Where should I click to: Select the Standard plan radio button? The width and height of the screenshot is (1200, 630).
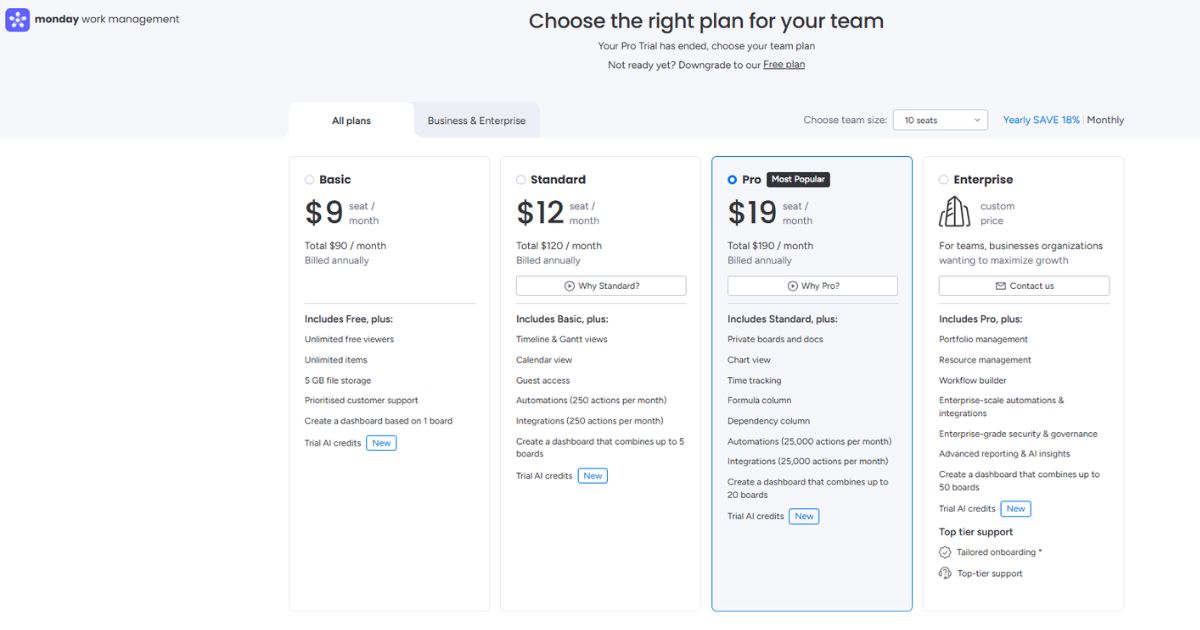point(521,180)
